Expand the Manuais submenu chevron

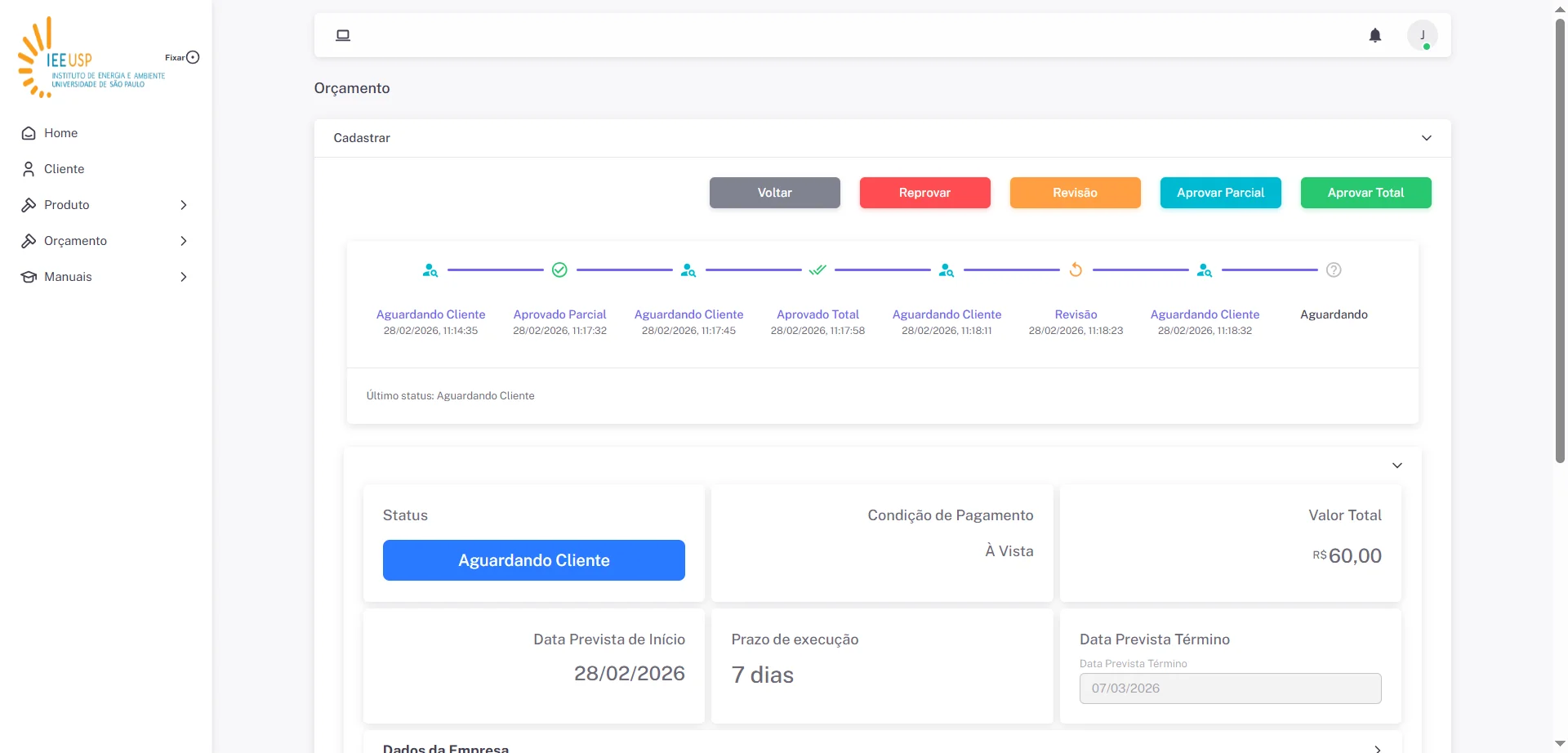click(184, 277)
